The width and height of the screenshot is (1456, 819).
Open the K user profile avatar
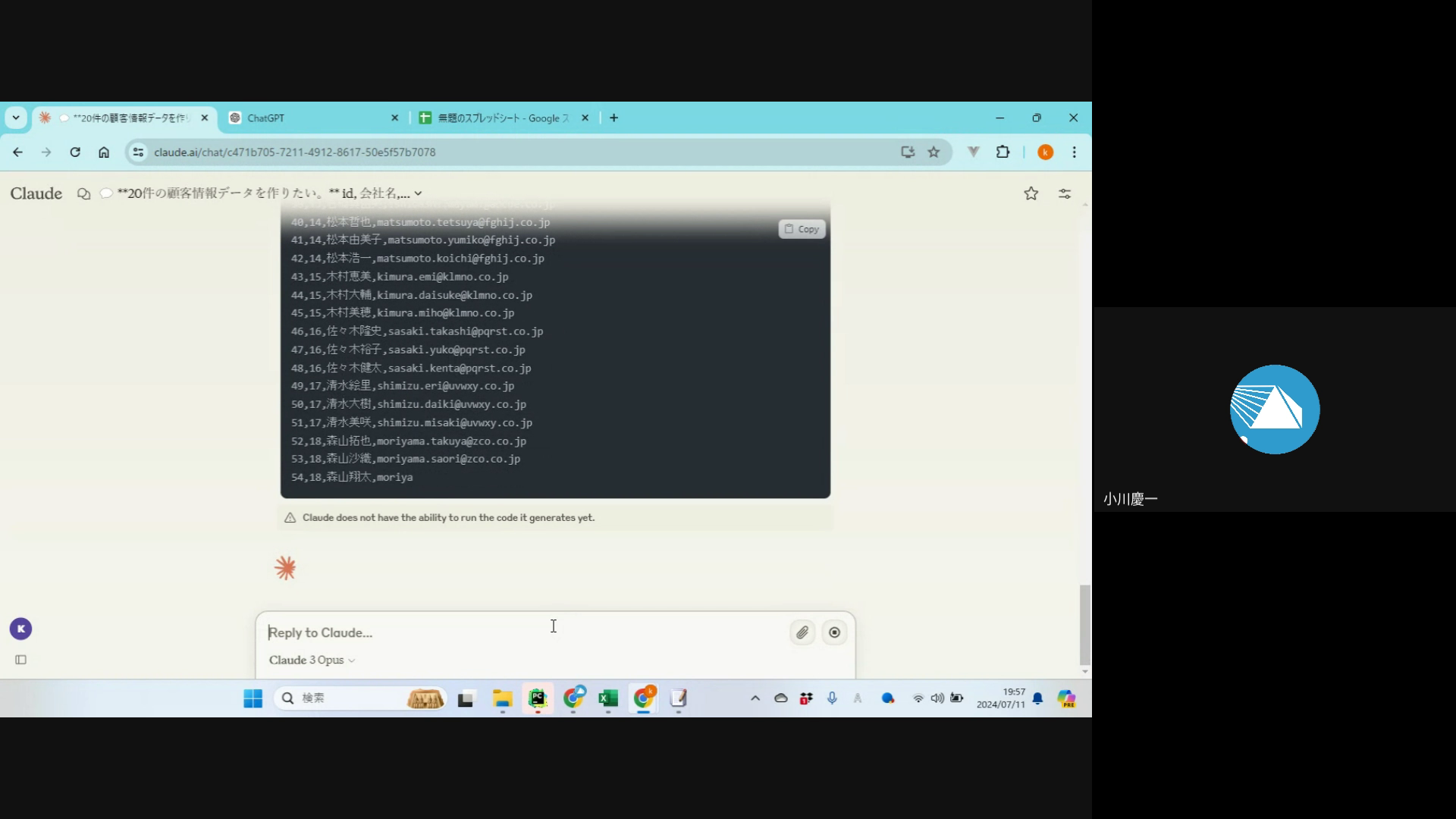click(20, 629)
